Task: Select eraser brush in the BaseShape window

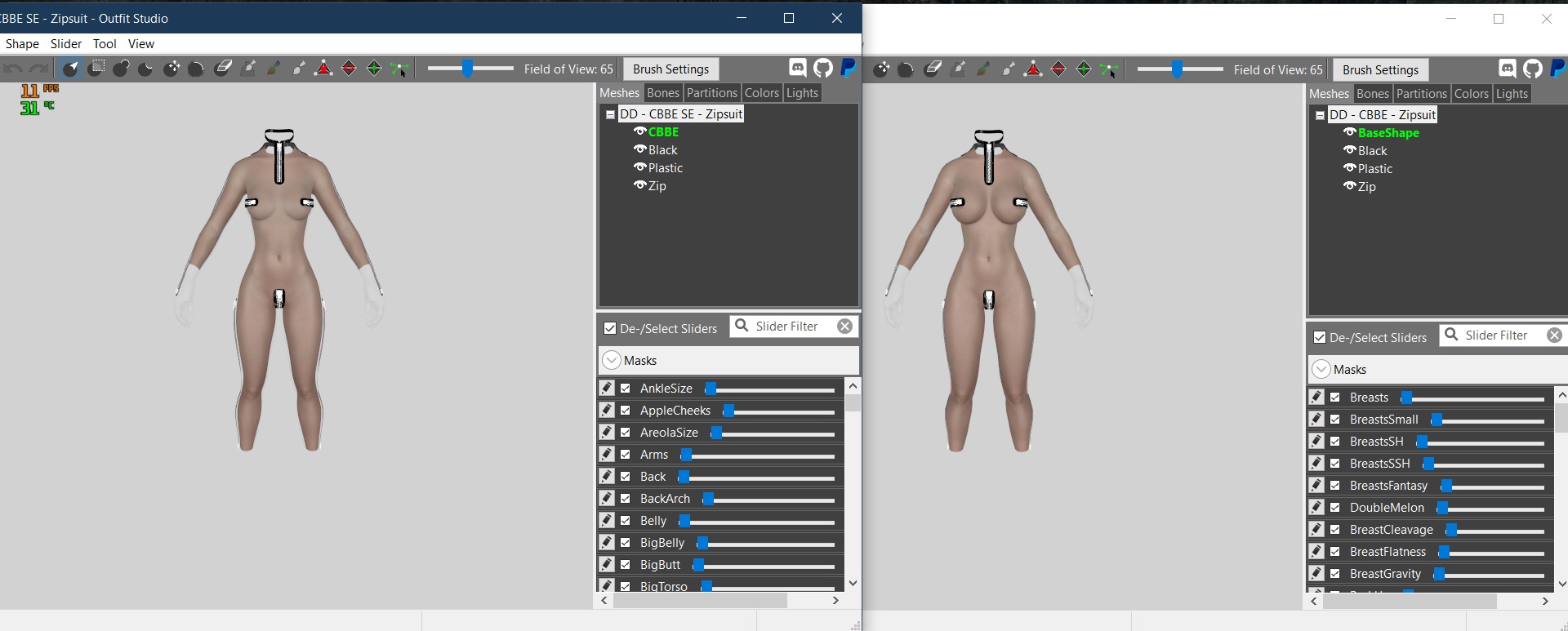Action: (933, 69)
